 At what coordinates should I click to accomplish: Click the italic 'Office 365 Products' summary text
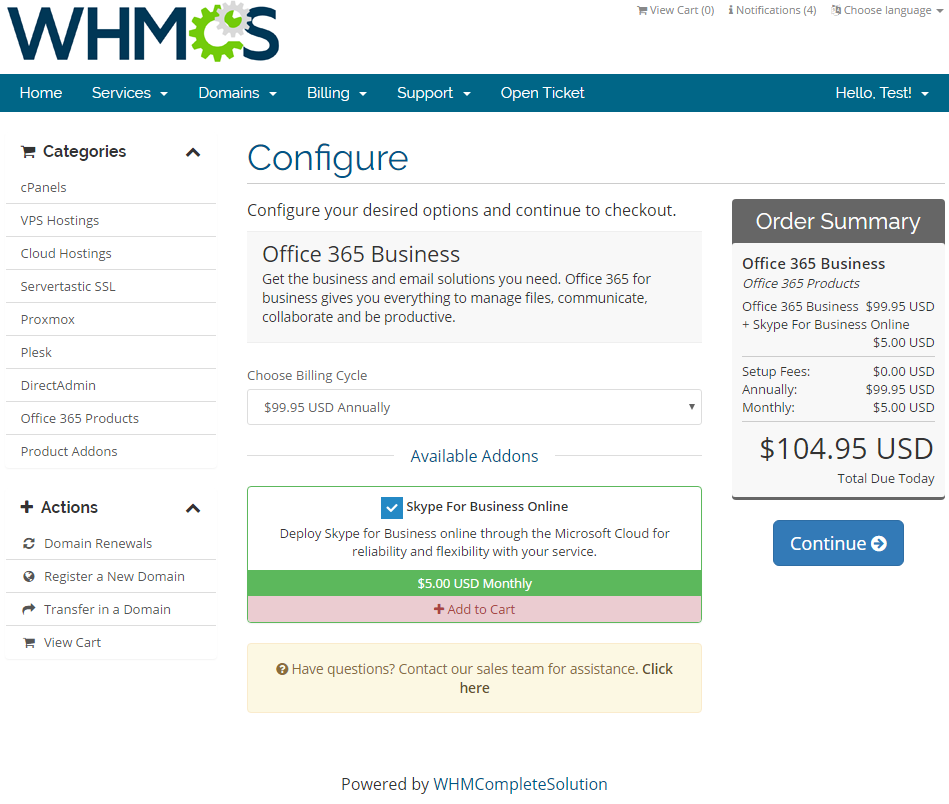801,283
